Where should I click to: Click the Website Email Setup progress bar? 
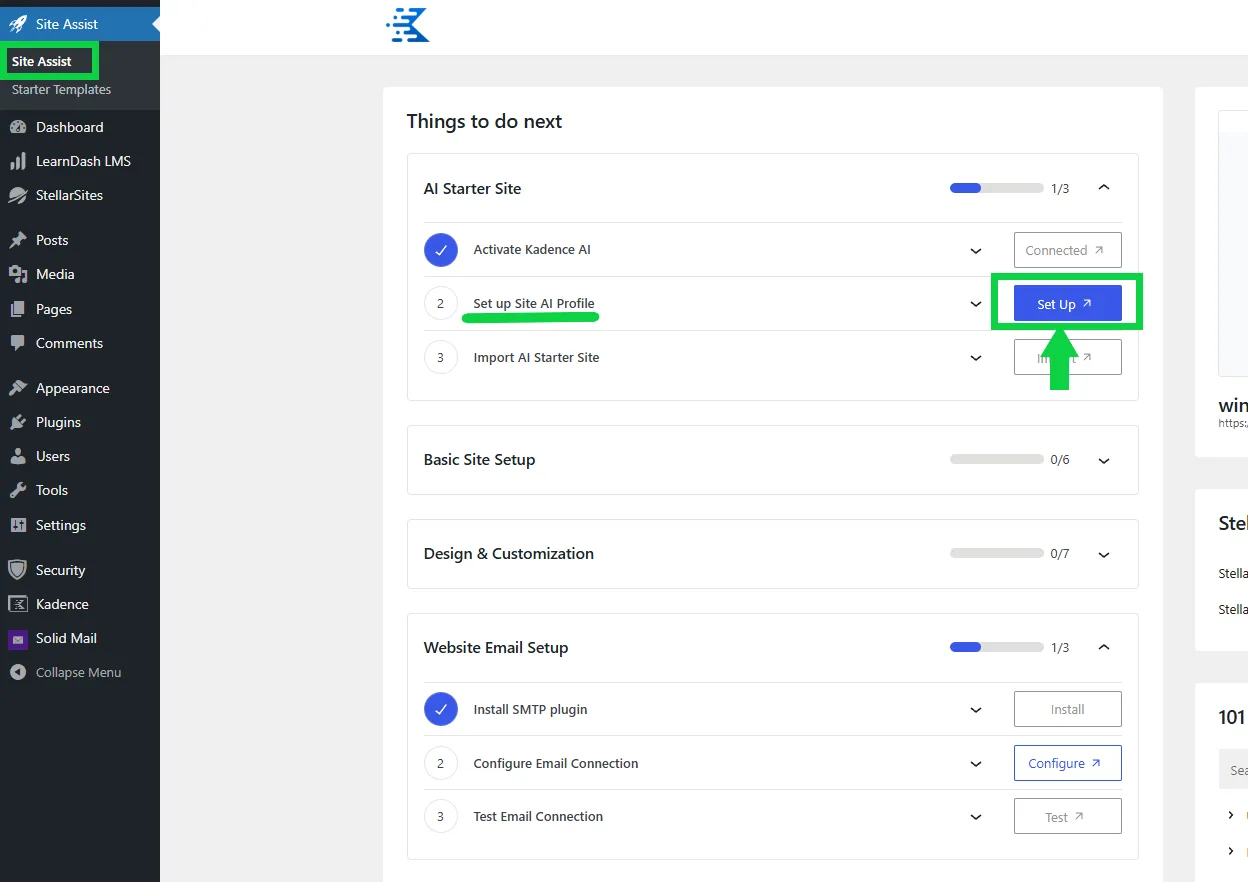pyautogui.click(x=996, y=647)
